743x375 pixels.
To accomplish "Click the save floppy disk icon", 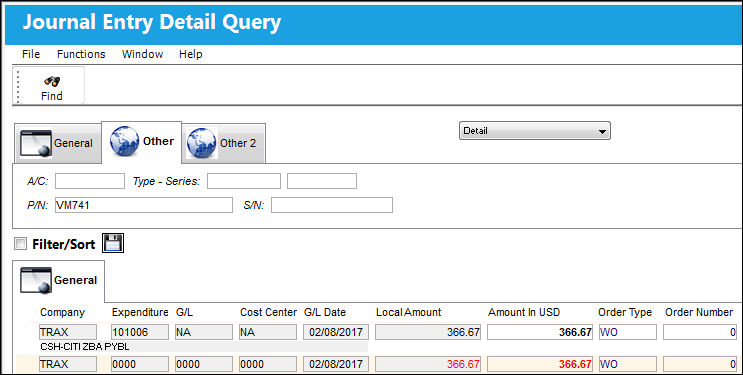I will [113, 243].
